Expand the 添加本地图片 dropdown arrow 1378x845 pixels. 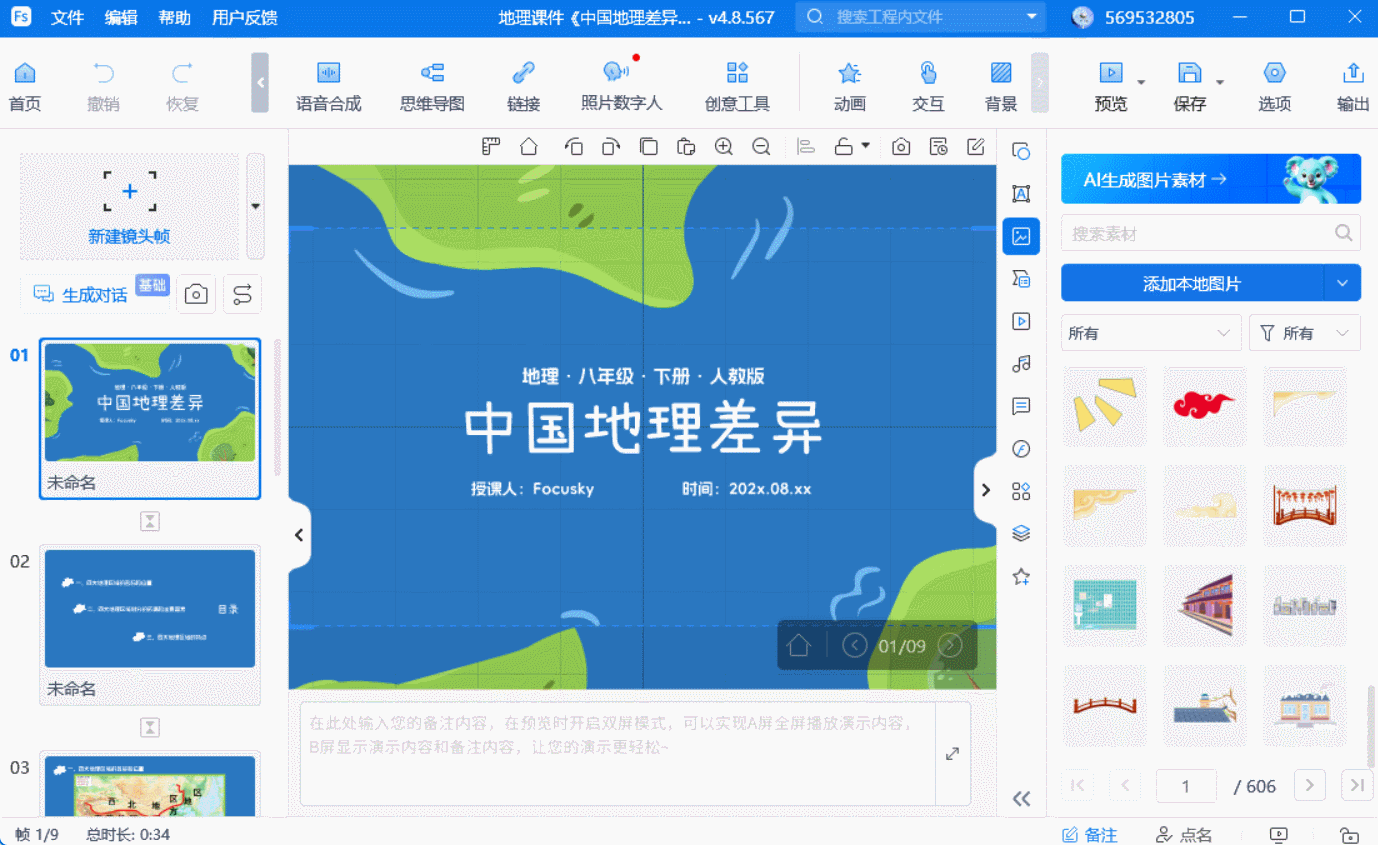coord(1342,283)
